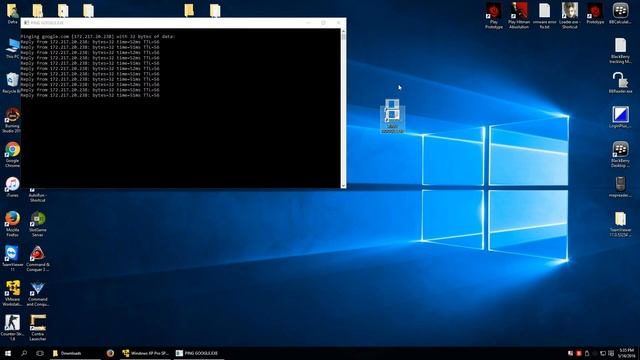
Task: Open the iTunes desktop shortcut
Action: pos(12,187)
